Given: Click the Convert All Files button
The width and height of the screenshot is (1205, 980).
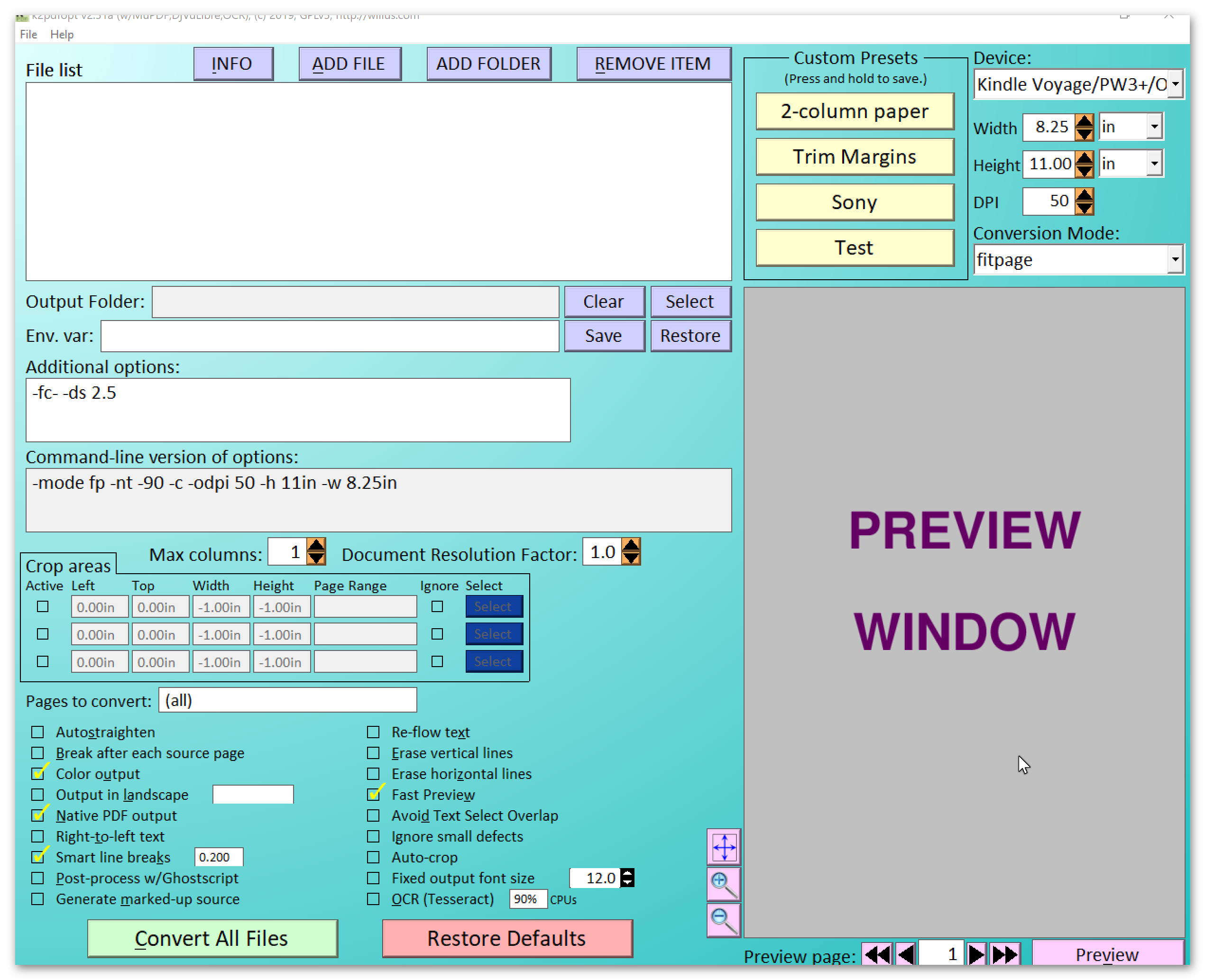Looking at the screenshot, I should (x=212, y=938).
